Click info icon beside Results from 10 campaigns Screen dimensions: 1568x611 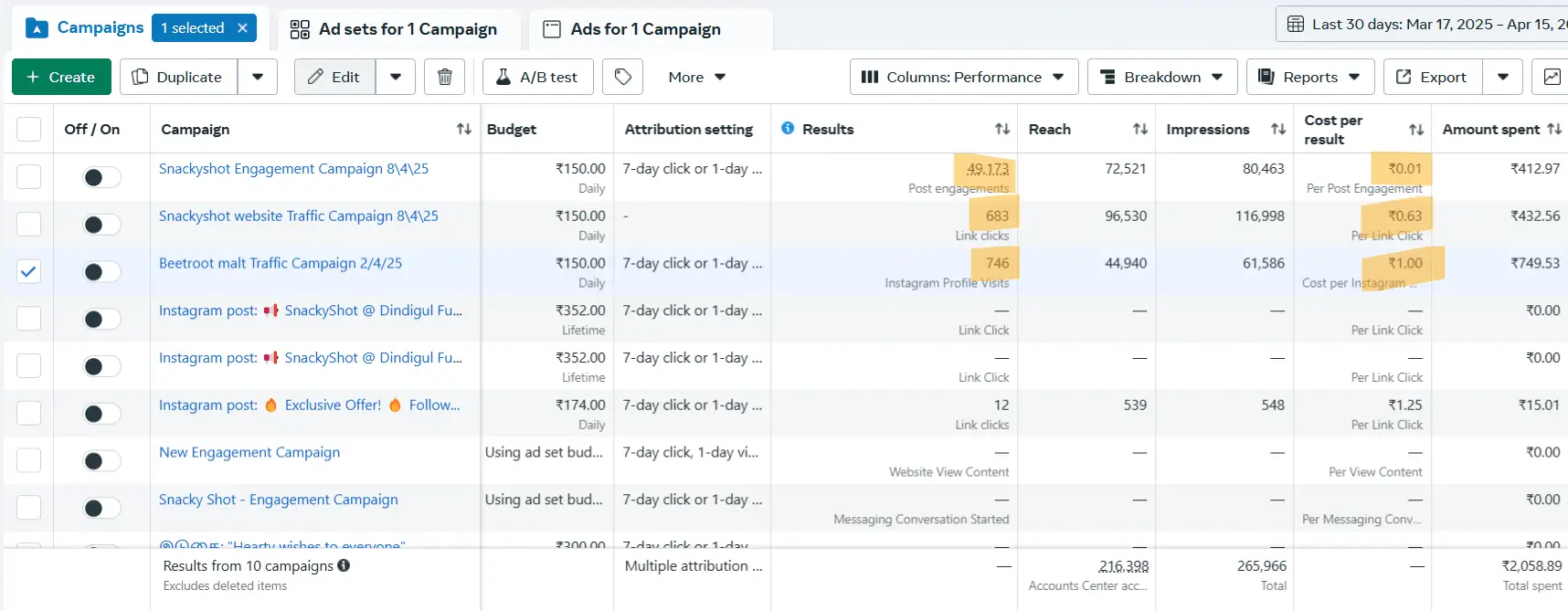(344, 565)
